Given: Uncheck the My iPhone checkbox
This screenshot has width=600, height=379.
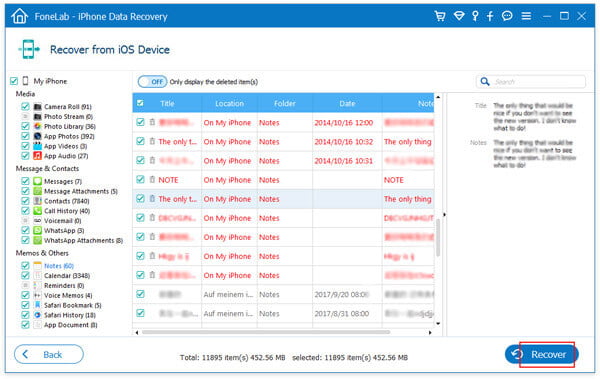Looking at the screenshot, I should 14,81.
